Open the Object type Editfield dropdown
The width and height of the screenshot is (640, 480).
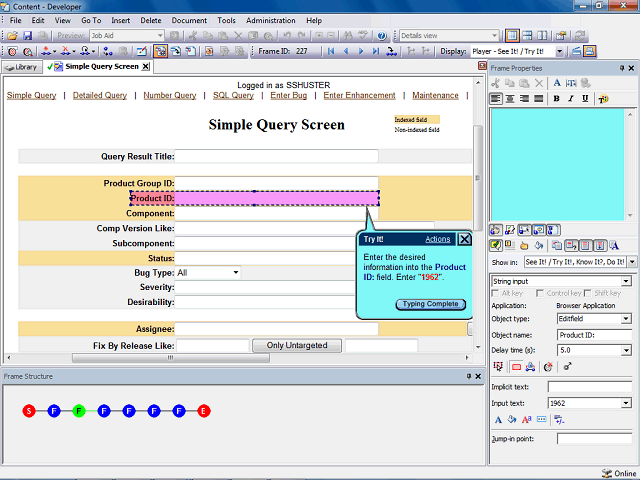coord(626,319)
